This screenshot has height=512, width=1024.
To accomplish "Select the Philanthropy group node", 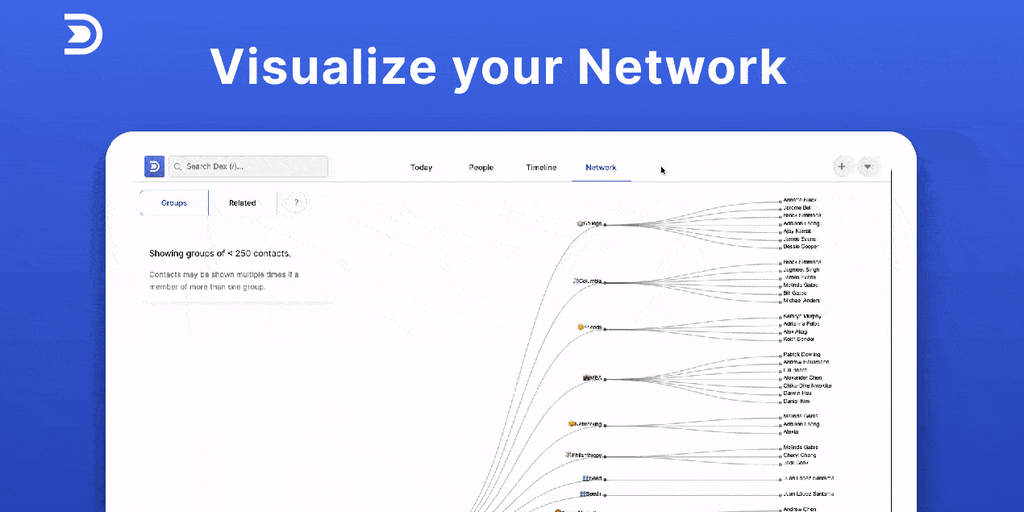I will click(584, 455).
